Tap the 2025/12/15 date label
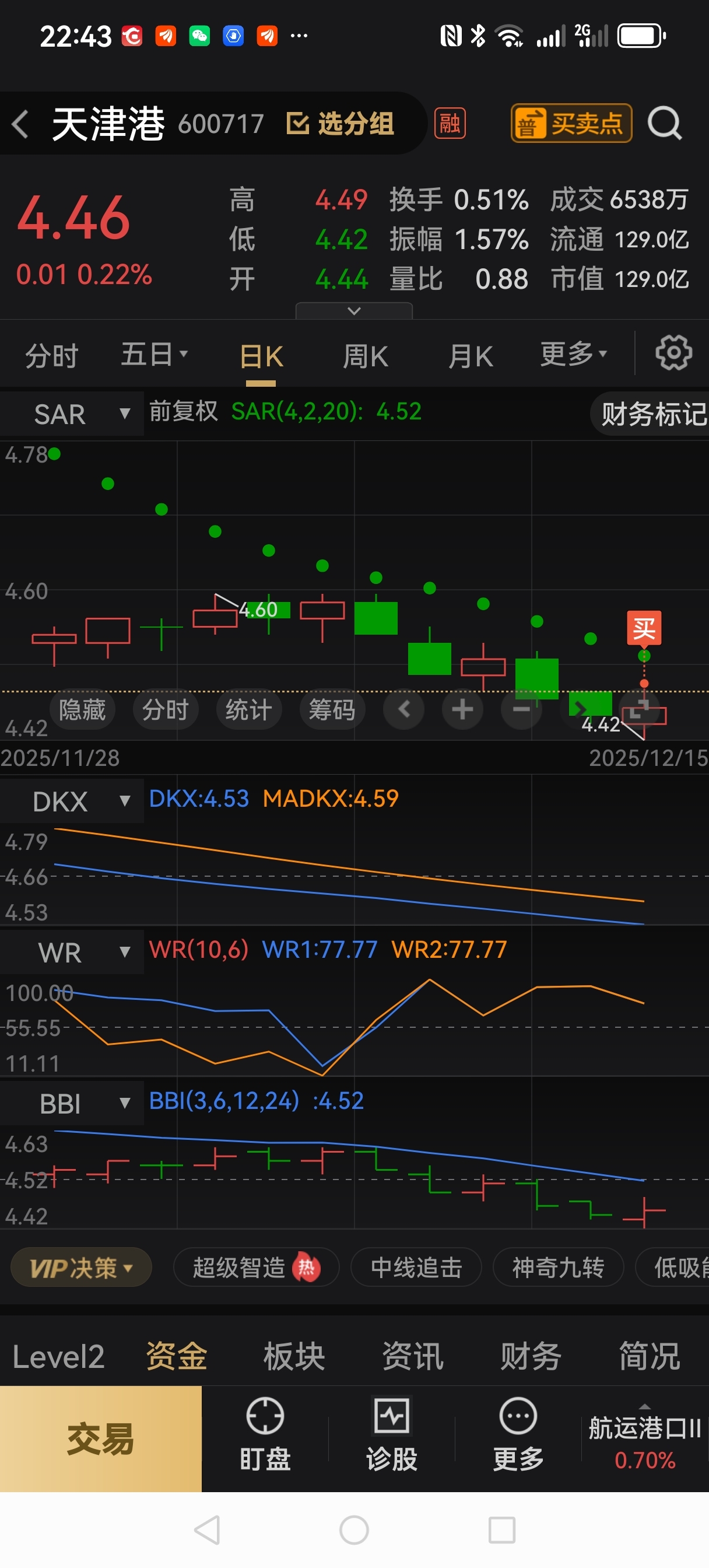Viewport: 709px width, 1568px height. [x=648, y=758]
